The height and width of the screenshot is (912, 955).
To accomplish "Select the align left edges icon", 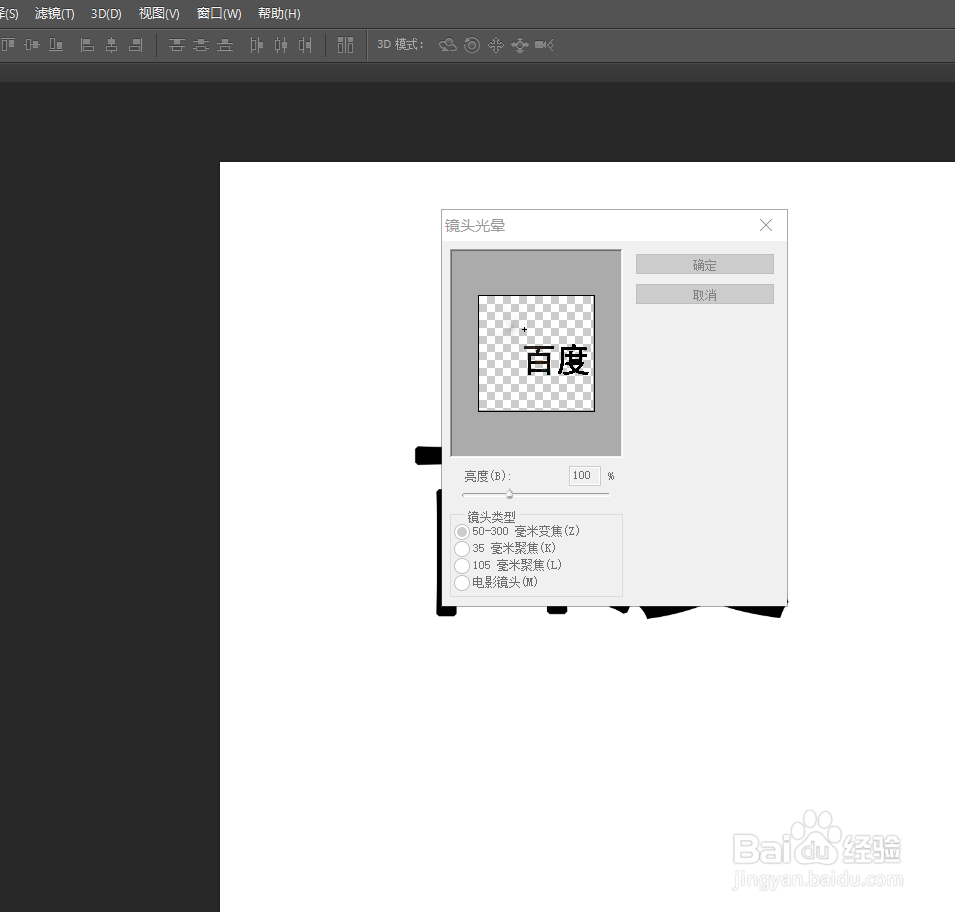I will tap(86, 45).
